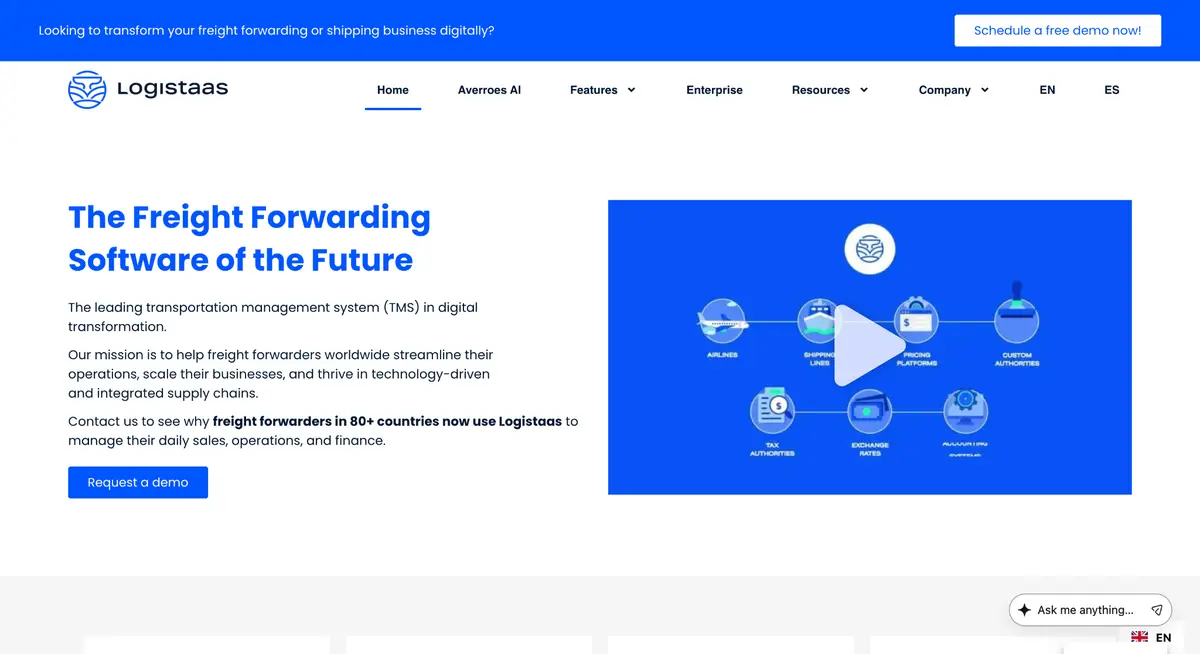Open the Resources menu label

(821, 90)
